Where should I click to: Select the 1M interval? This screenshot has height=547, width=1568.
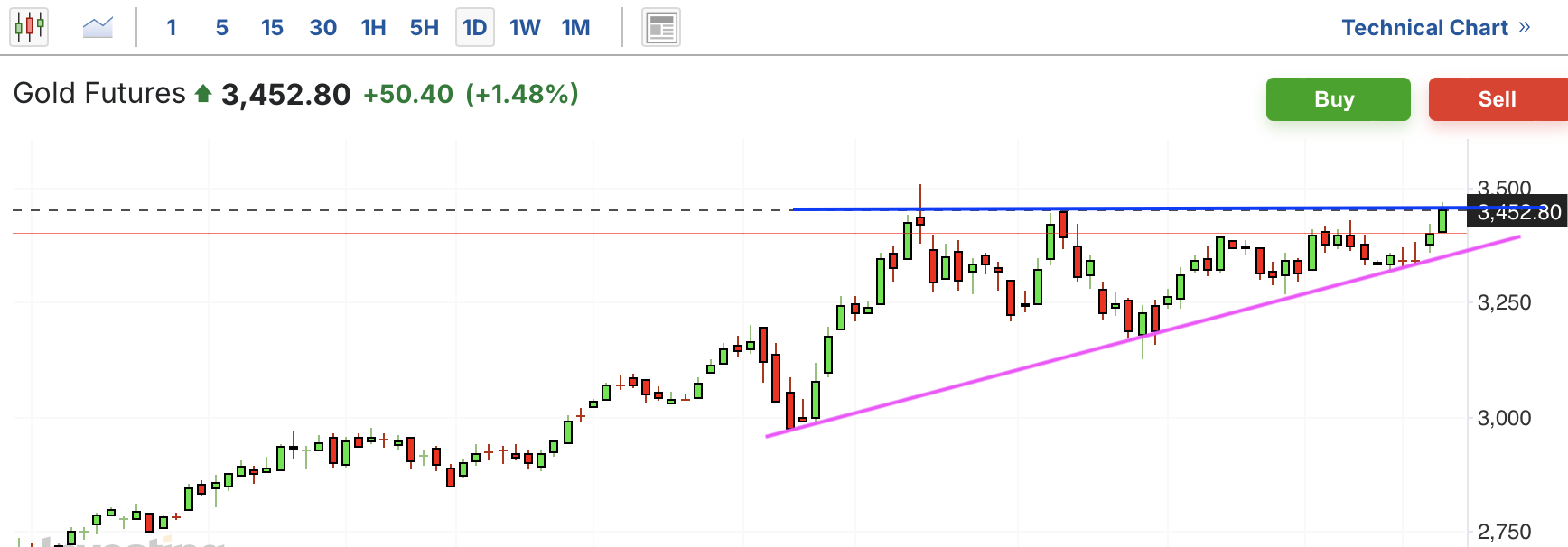click(x=575, y=27)
